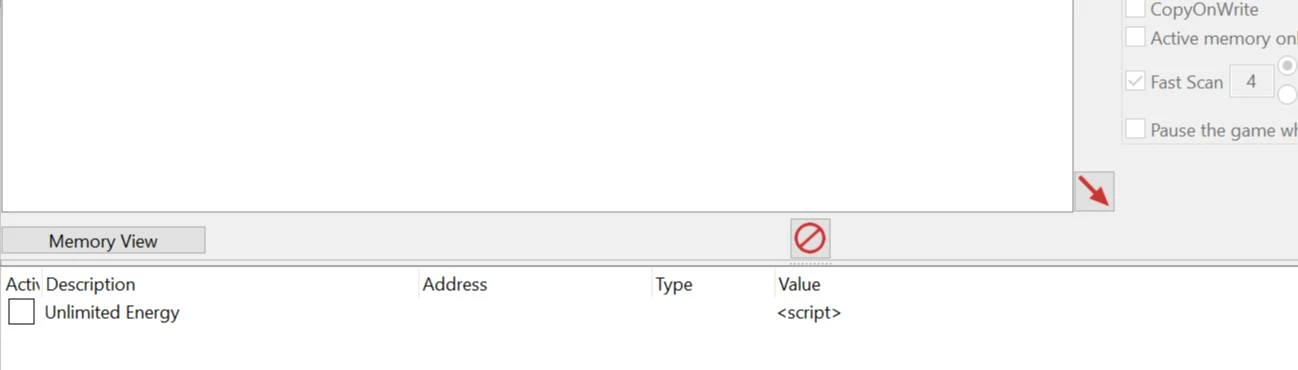Click the dotted splitter below the clear icon
The width and height of the screenshot is (1298, 370).
click(810, 263)
